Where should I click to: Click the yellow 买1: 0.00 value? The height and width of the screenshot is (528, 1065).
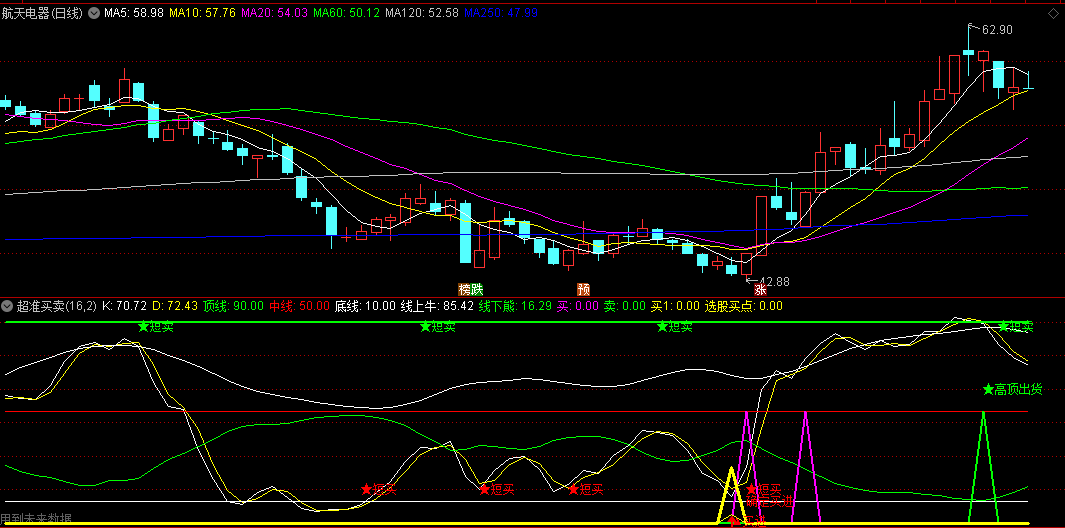pos(676,306)
